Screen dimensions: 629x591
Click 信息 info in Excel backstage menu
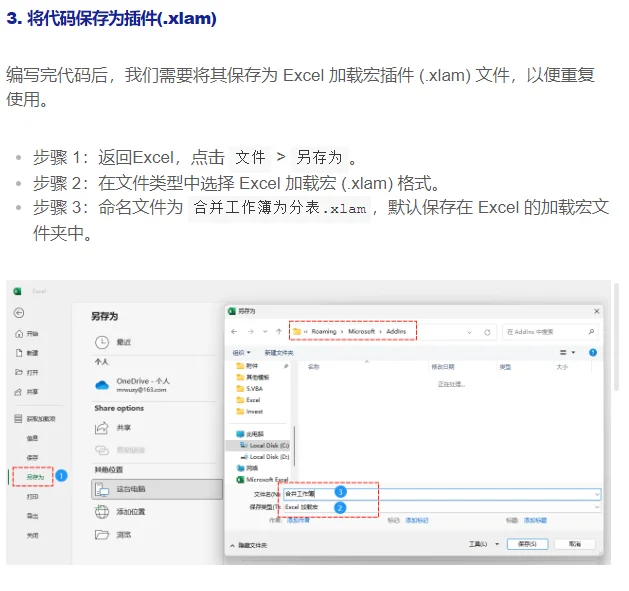click(32, 438)
